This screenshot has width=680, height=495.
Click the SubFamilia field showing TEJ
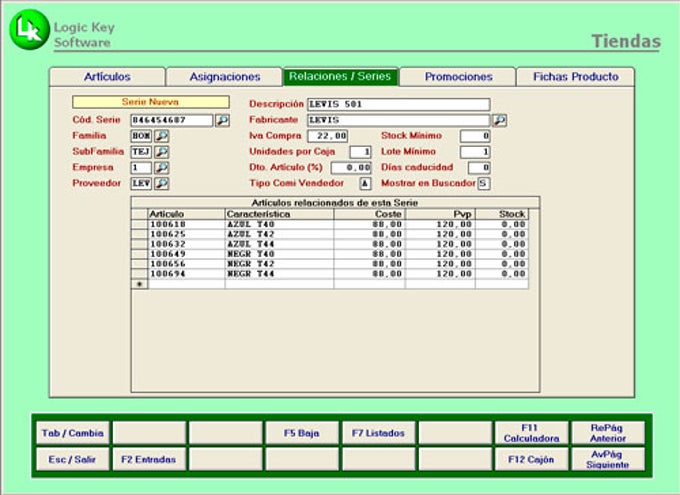point(141,152)
